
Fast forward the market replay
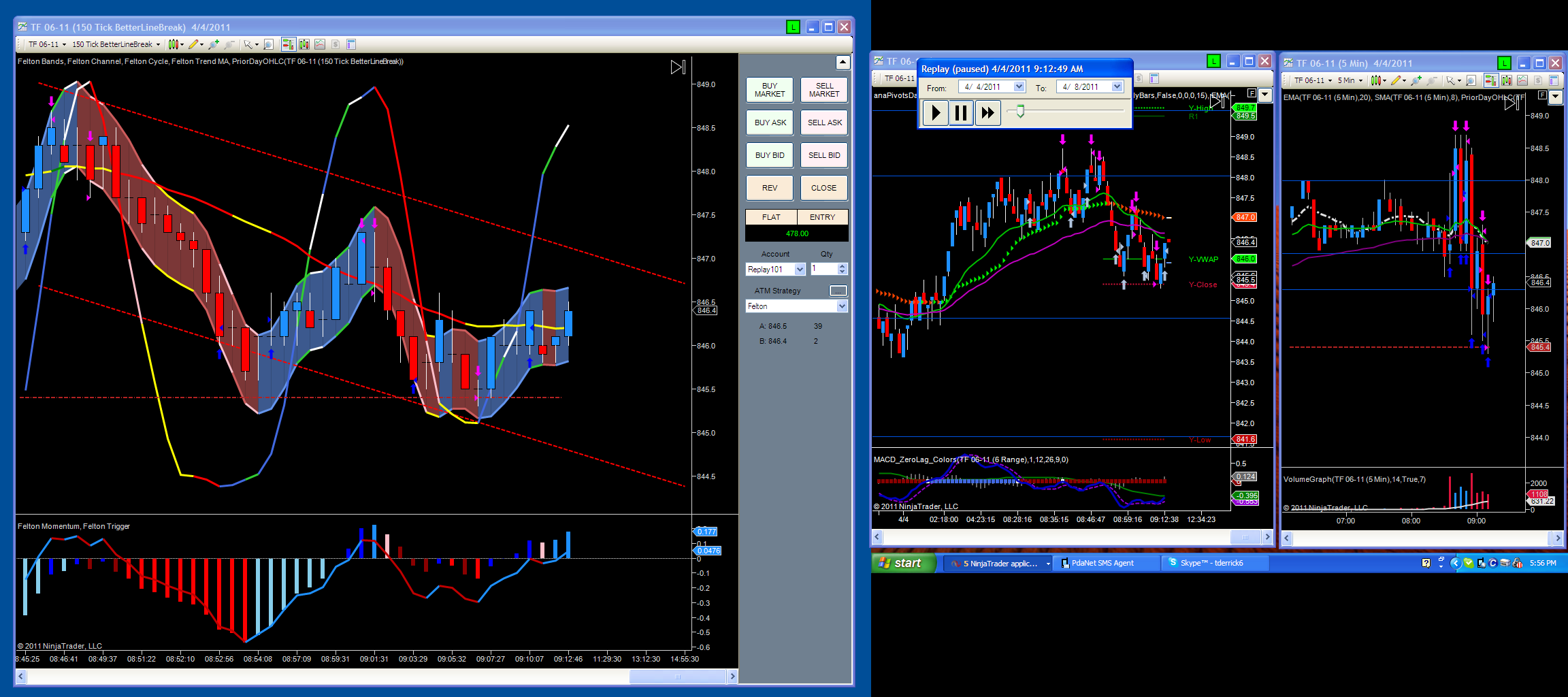click(x=987, y=112)
